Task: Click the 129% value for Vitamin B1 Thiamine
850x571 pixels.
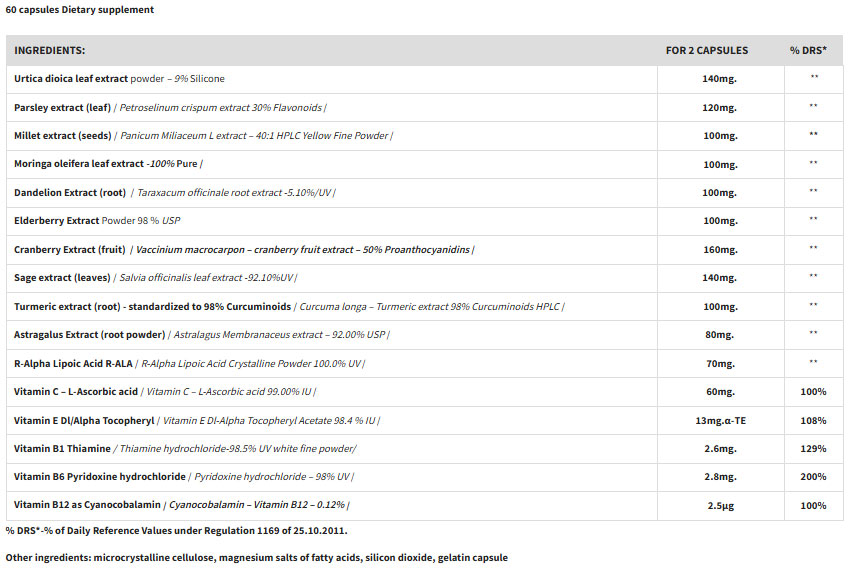Action: click(813, 449)
